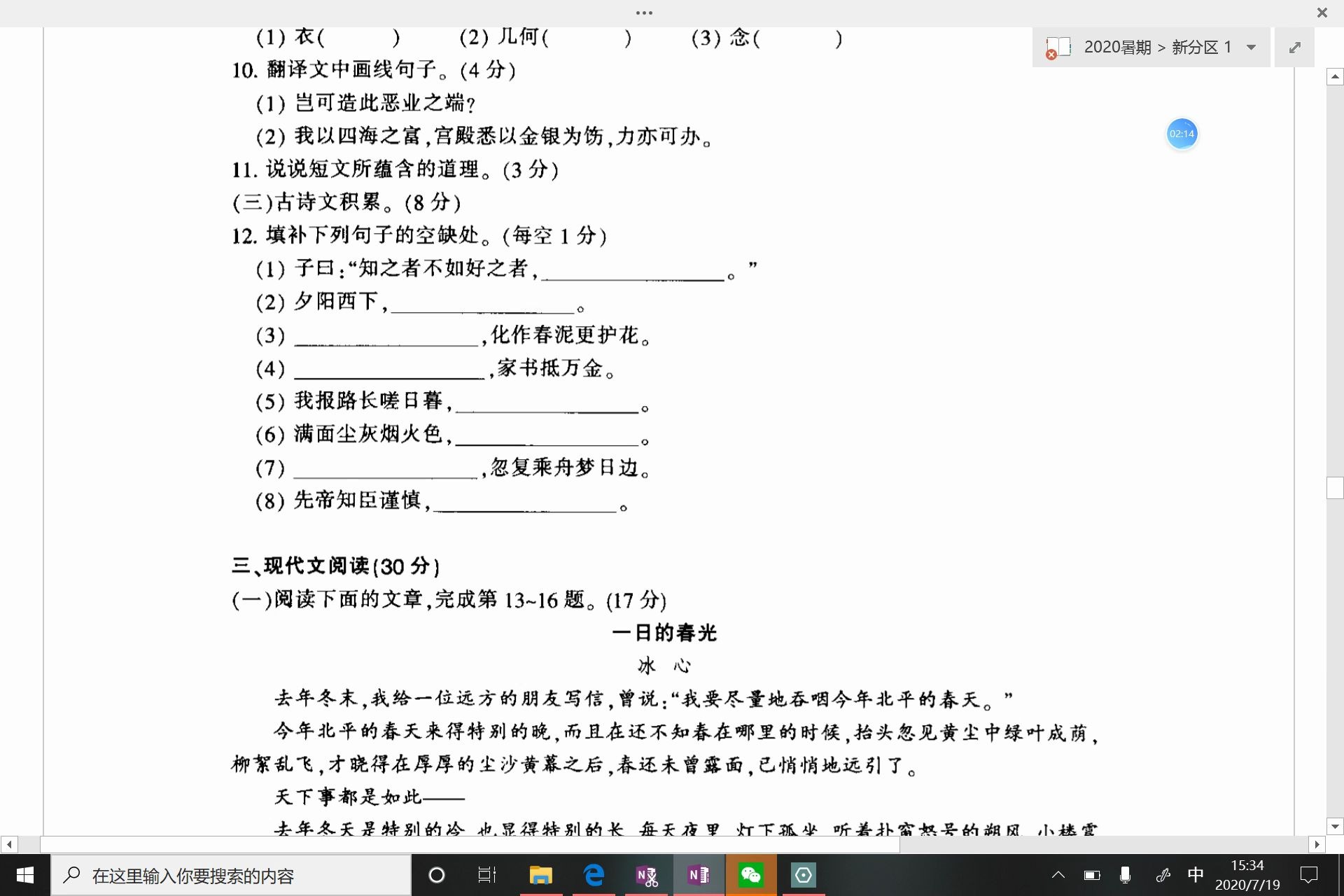Image resolution: width=1344 pixels, height=896 pixels.
Task: Click the taskbar search box
Action: (x=231, y=875)
